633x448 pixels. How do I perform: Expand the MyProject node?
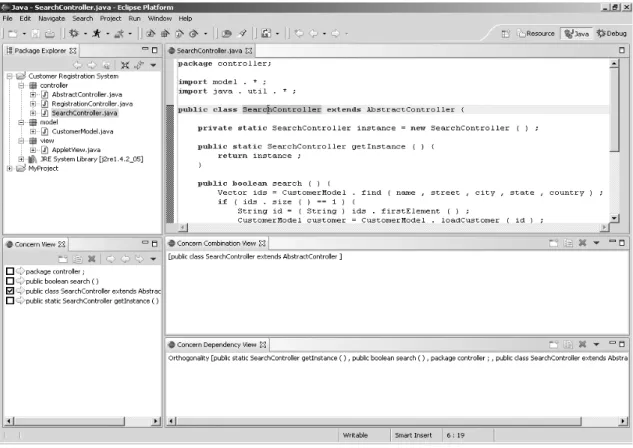(10, 168)
